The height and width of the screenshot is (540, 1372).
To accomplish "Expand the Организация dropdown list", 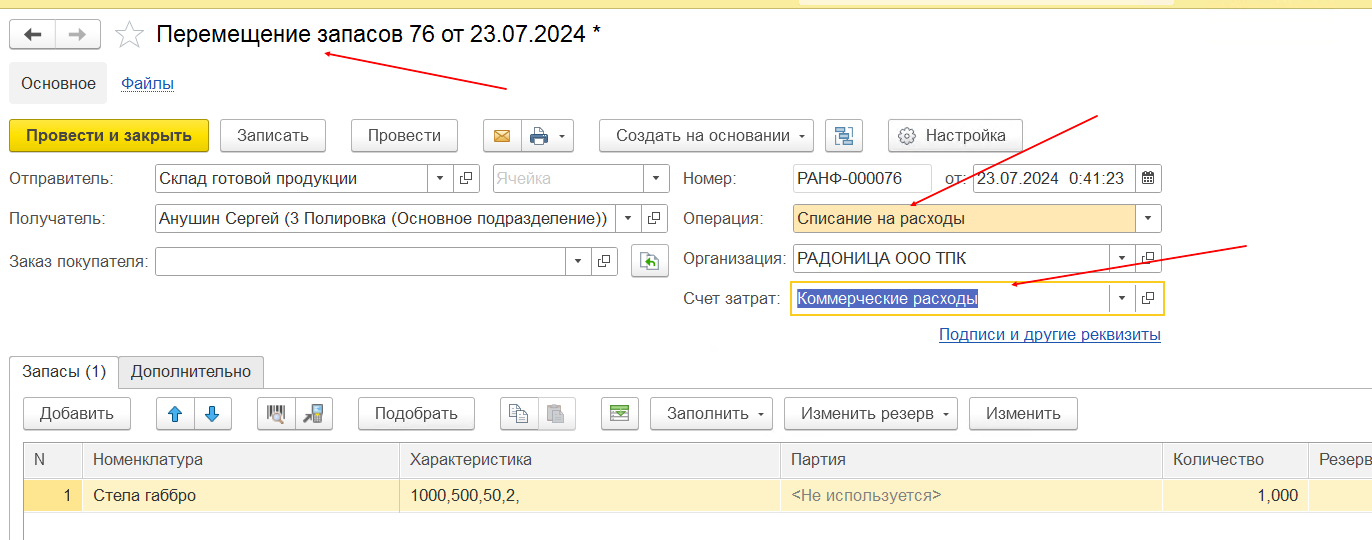I will (1123, 258).
